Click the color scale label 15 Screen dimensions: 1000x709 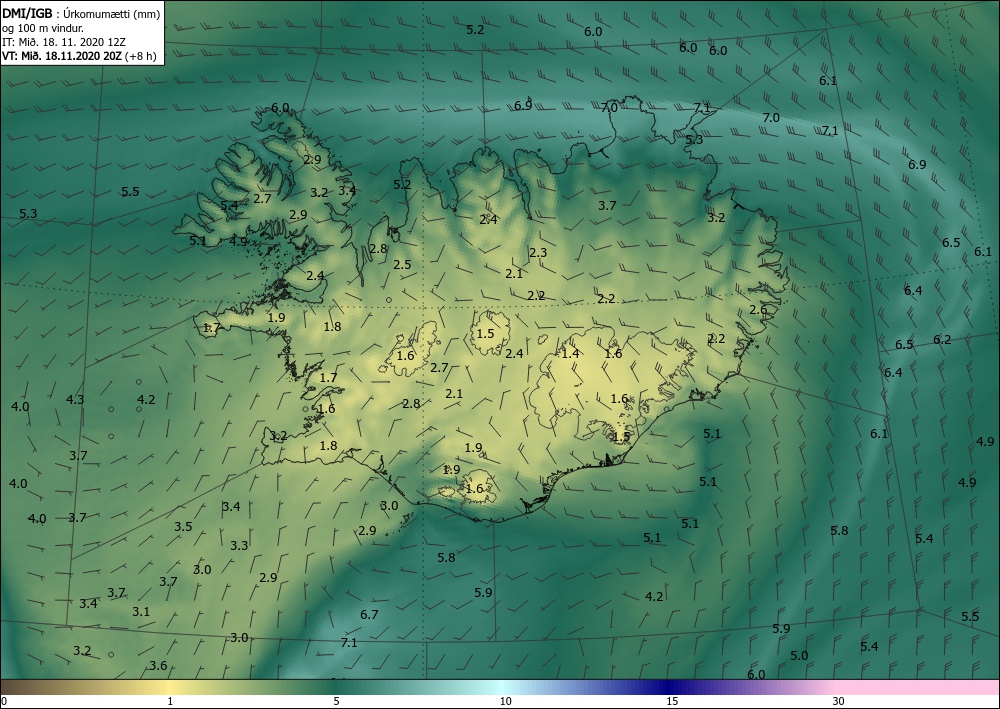point(672,701)
